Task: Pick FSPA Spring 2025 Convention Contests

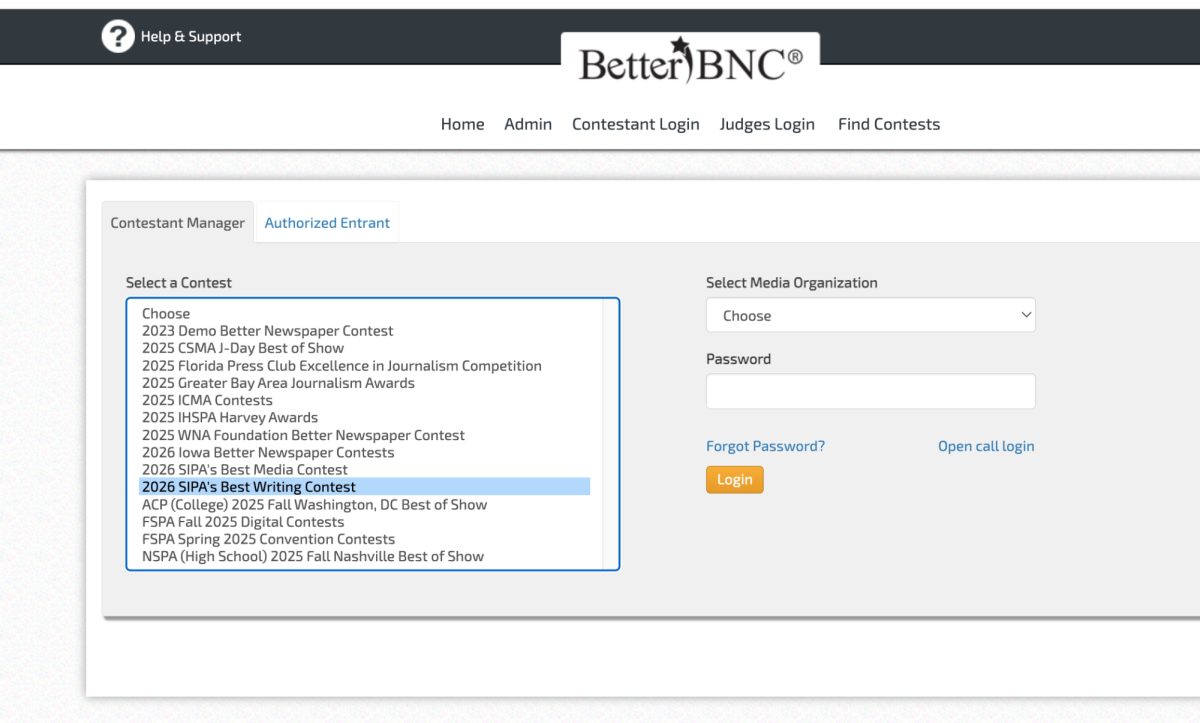Action: (x=365, y=539)
